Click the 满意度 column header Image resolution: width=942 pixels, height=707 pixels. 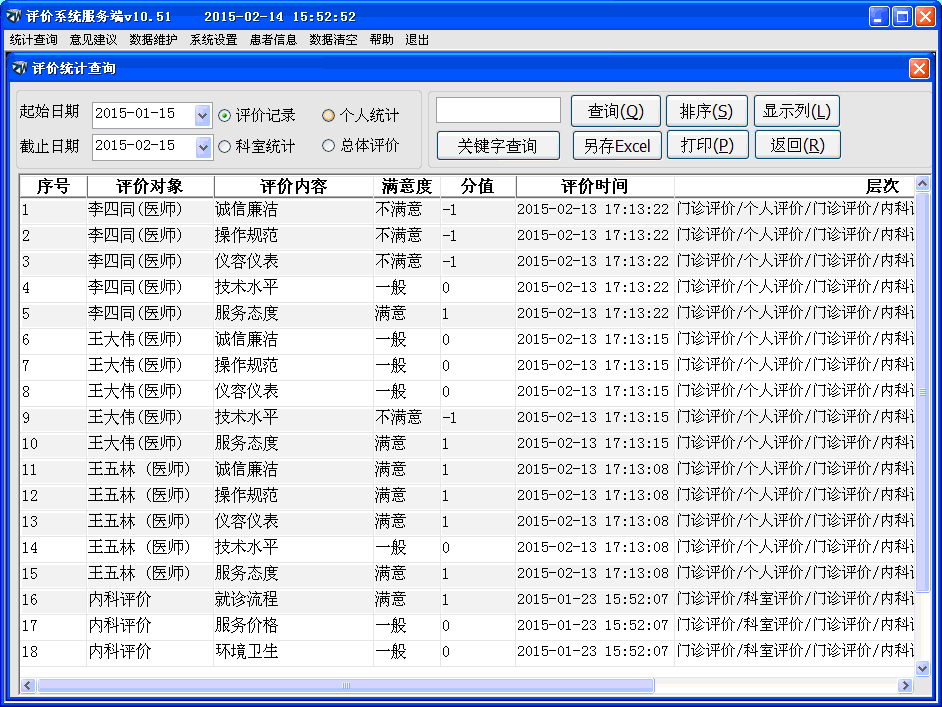[407, 186]
